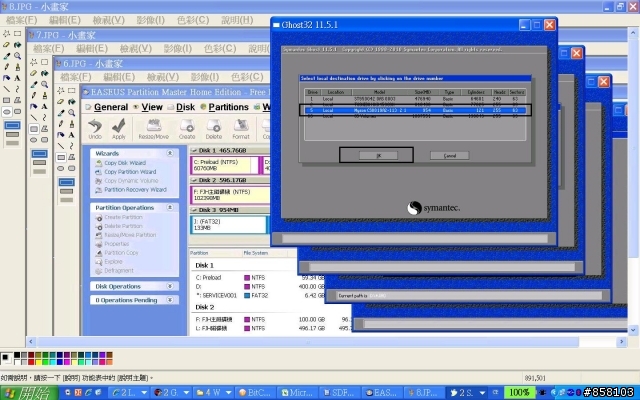This screenshot has height=400, width=640.
Task: Select the Magnifier tool in 7.JPG Paint window
Action: tap(44, 84)
